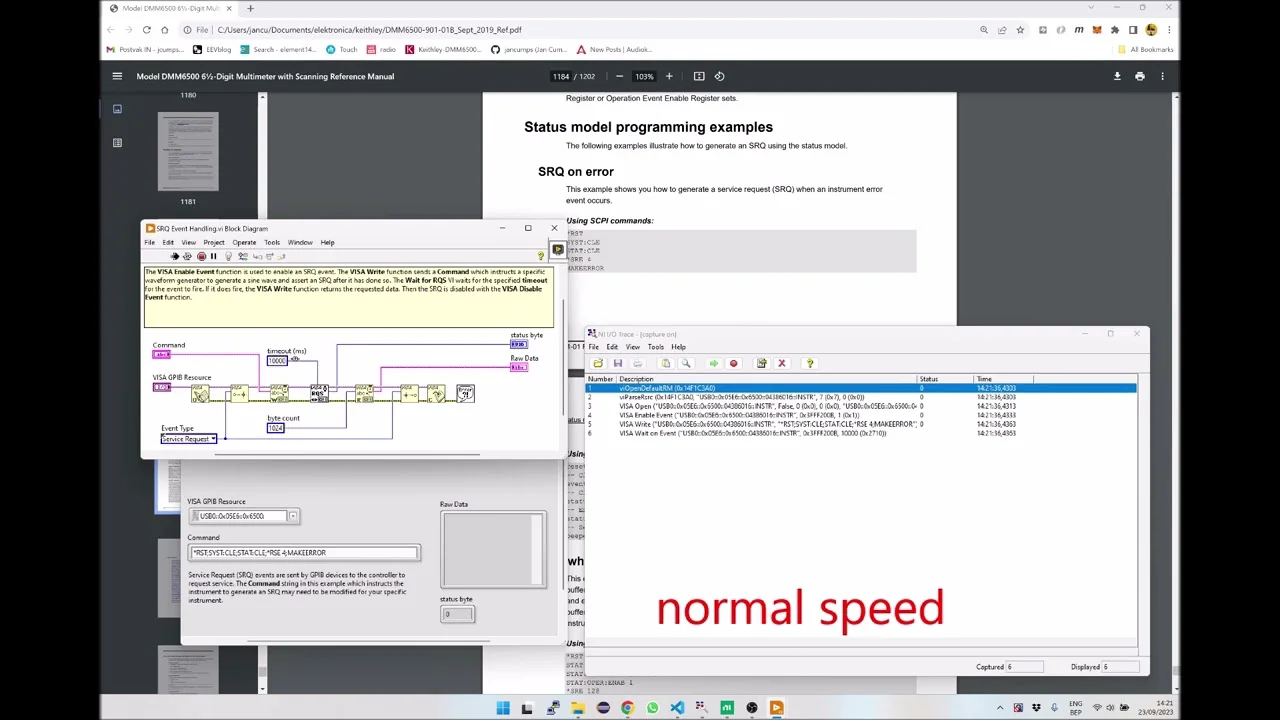The image size is (1280, 720).
Task: Stop capture with red circle in NI I/O Trace
Action: coord(733,363)
